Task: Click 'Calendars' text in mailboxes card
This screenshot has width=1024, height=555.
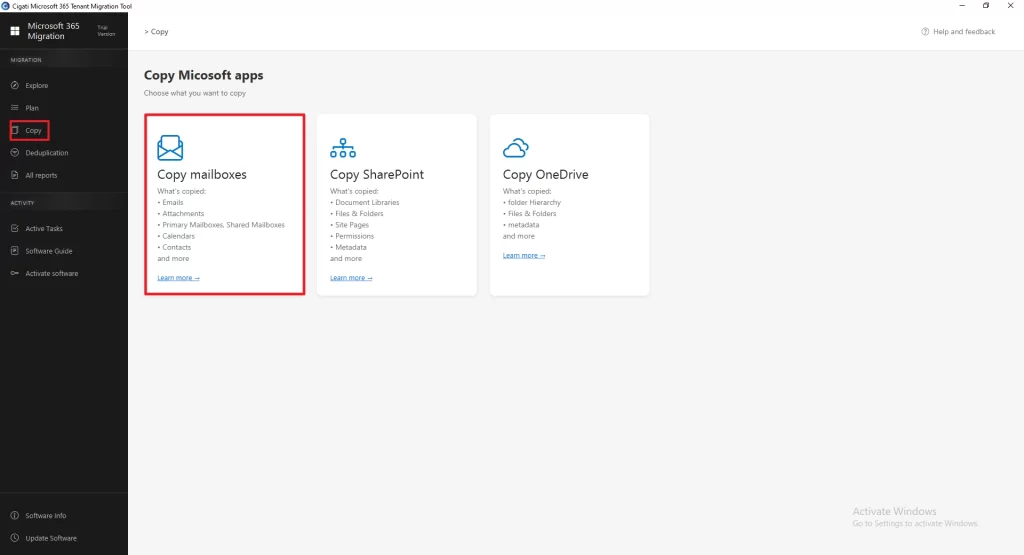Action: pyautogui.click(x=178, y=236)
